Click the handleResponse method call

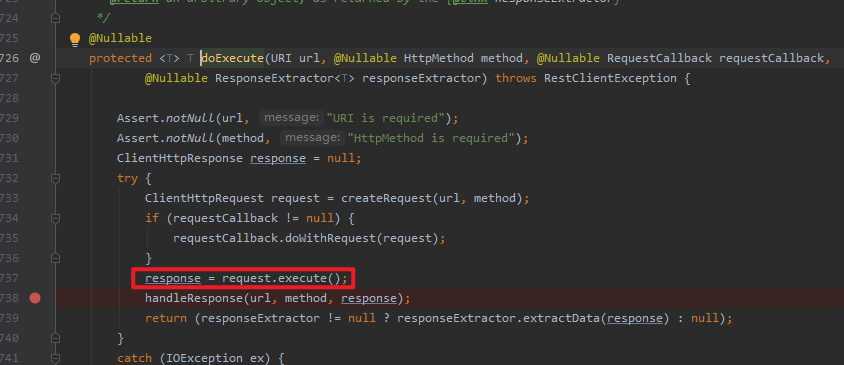pyautogui.click(x=194, y=298)
